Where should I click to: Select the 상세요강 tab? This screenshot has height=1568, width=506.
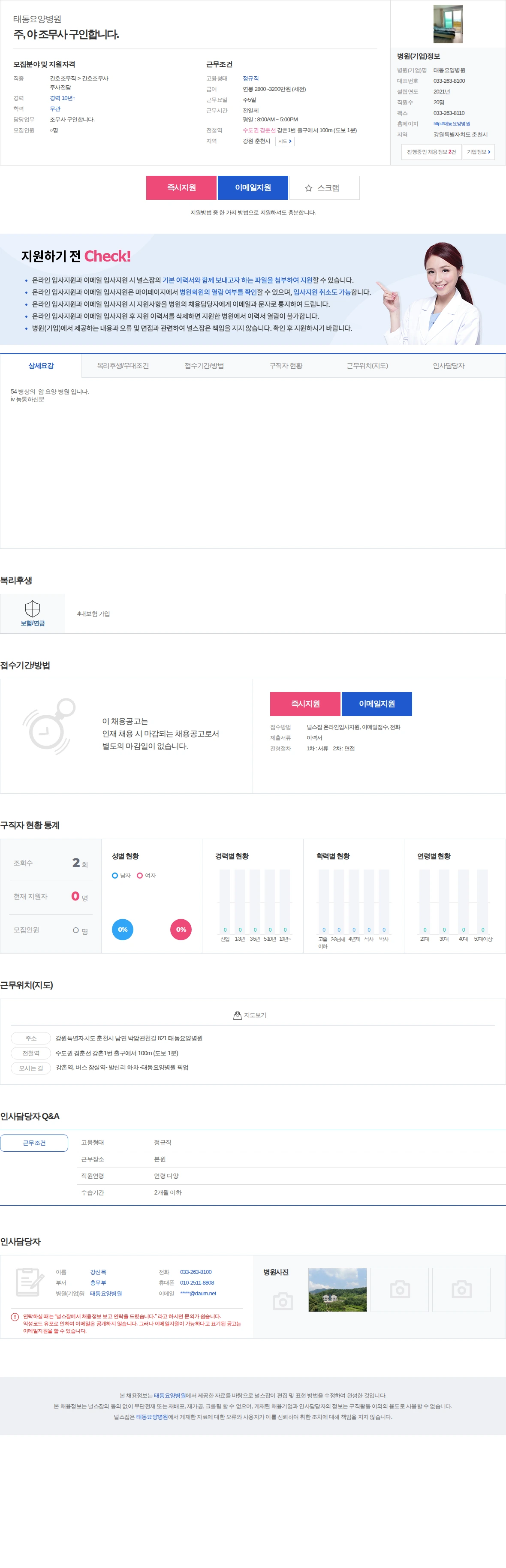click(41, 366)
